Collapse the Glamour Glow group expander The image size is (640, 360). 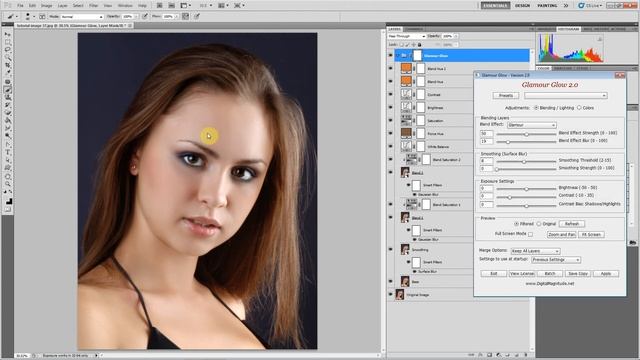coord(397,56)
